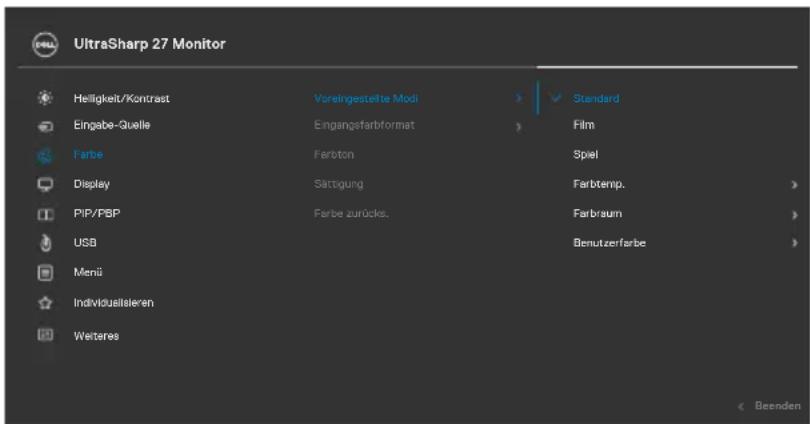Click the Dell logo icon
810x424 pixels.
click(45, 44)
